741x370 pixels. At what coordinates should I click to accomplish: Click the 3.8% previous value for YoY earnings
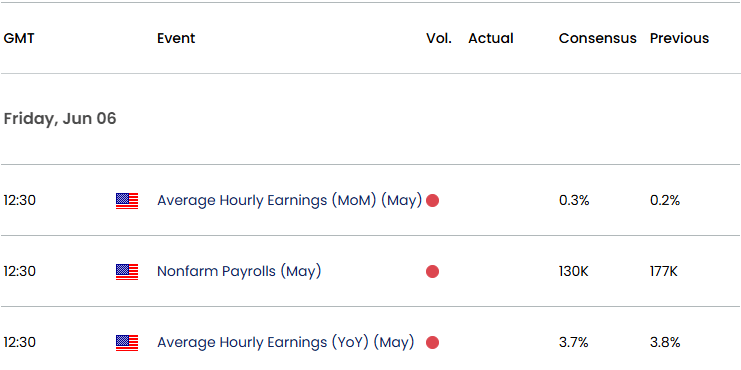pos(665,343)
